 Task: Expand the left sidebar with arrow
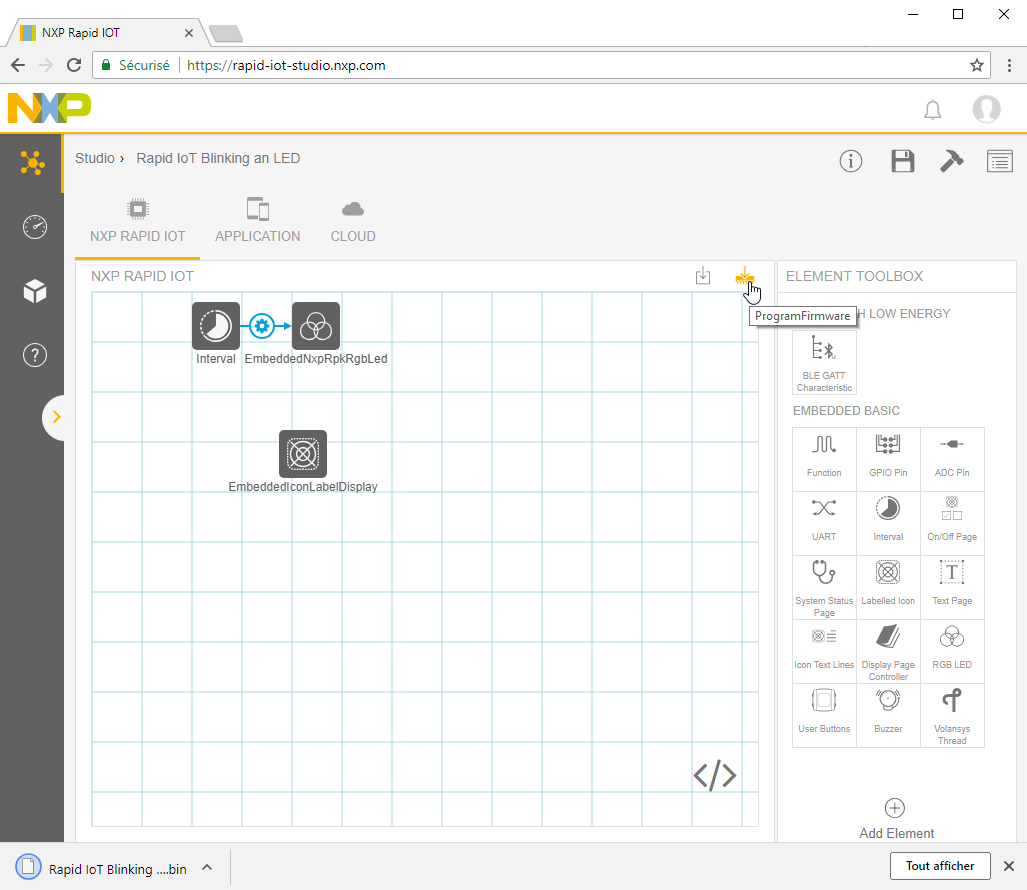56,417
